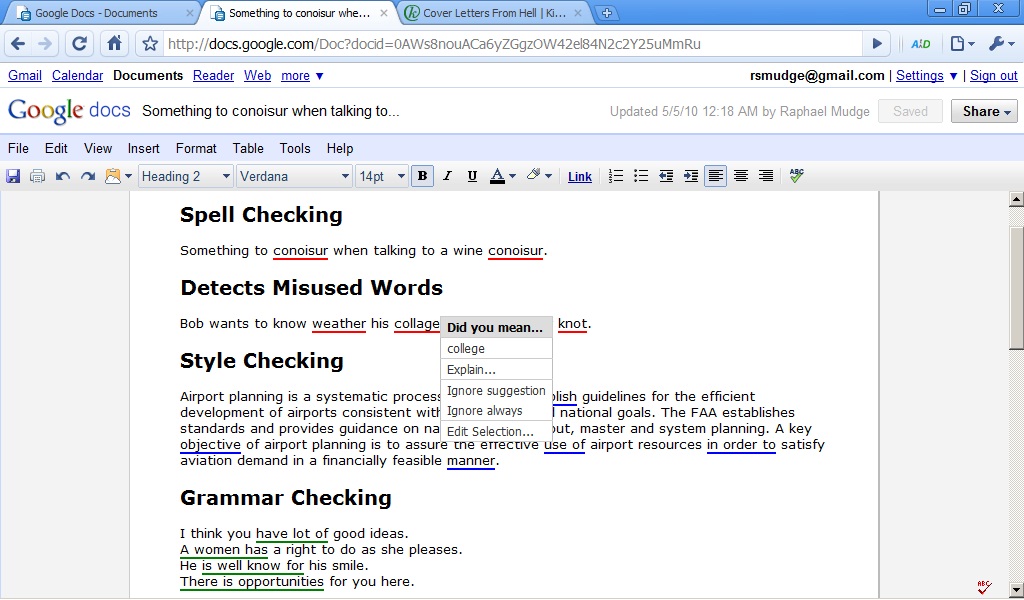This screenshot has height=600, width=1024.
Task: Increase the paragraph indent
Action: 691,176
